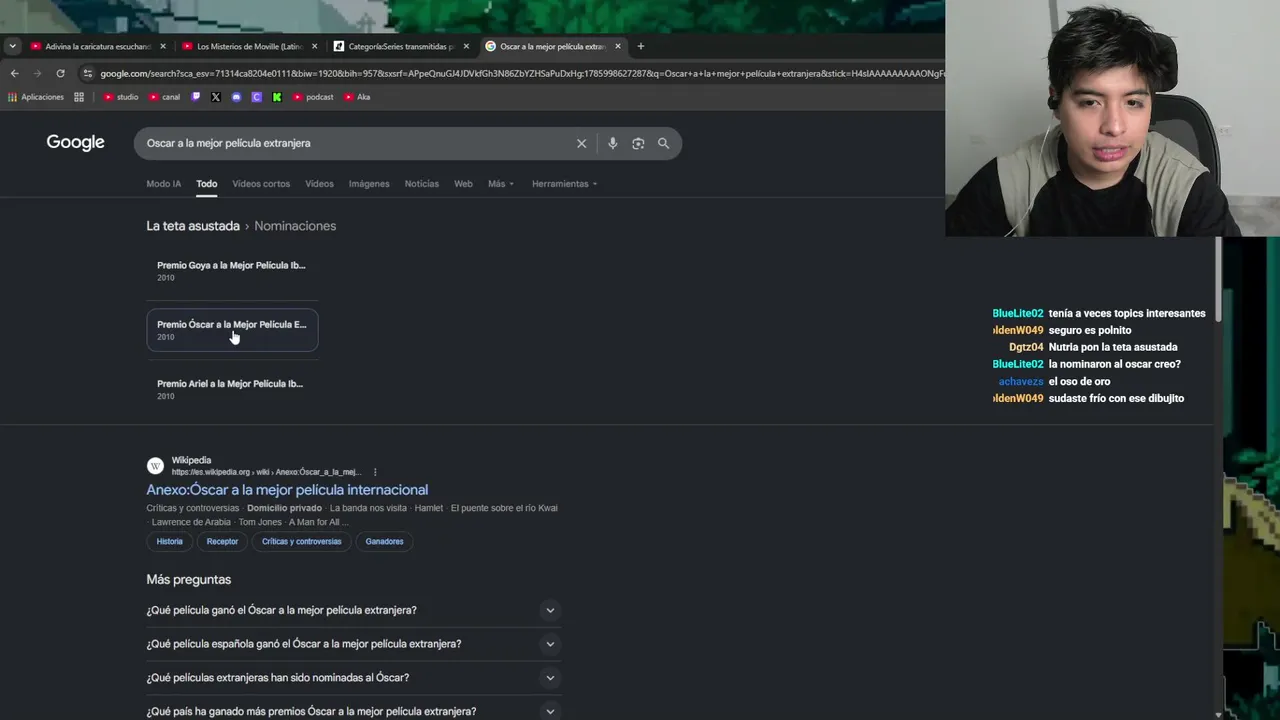The width and height of the screenshot is (1280, 720).
Task: Select the 'Todo' results tab
Action: (206, 184)
